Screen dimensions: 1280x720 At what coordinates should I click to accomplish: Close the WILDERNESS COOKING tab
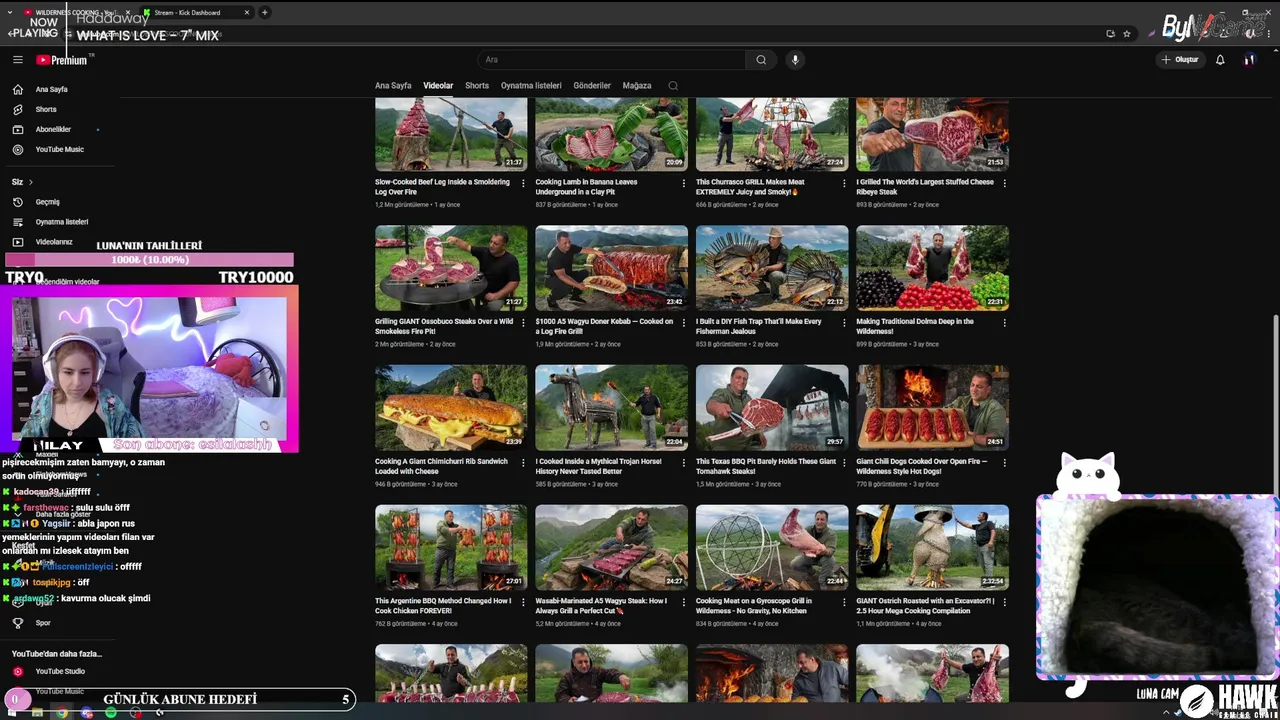[x=127, y=13]
